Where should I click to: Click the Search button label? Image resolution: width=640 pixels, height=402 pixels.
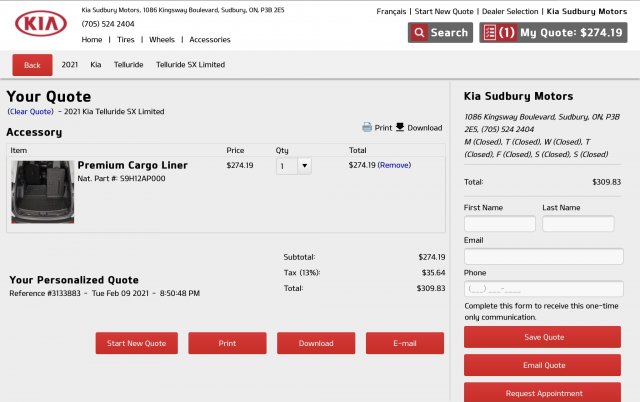point(449,33)
